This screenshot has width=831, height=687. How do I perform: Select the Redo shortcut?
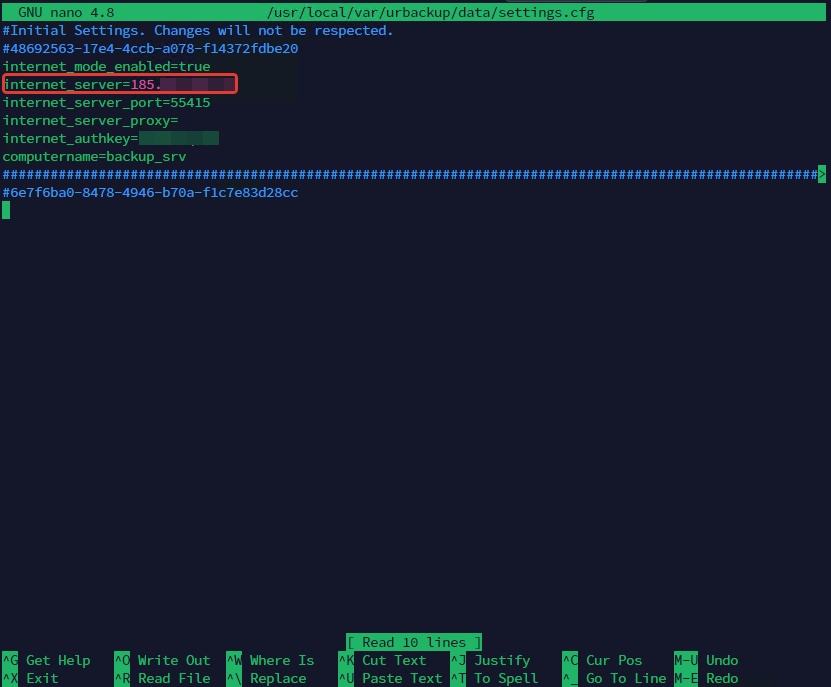721,678
